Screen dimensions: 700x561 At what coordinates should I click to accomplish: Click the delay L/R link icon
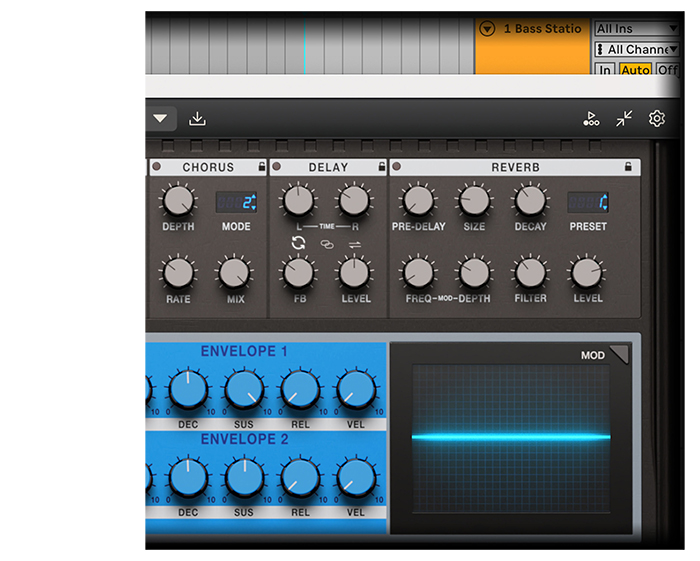[x=326, y=244]
